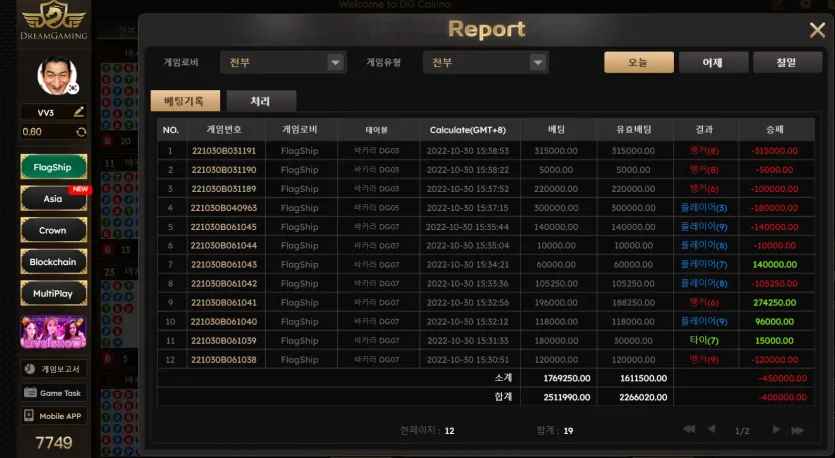Go to the first page of results
The image size is (835, 458).
(x=689, y=429)
